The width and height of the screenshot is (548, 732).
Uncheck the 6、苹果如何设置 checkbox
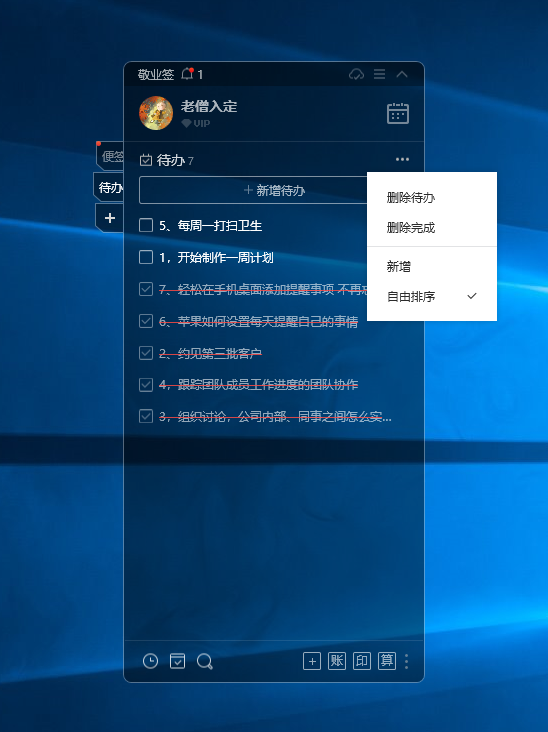(146, 321)
